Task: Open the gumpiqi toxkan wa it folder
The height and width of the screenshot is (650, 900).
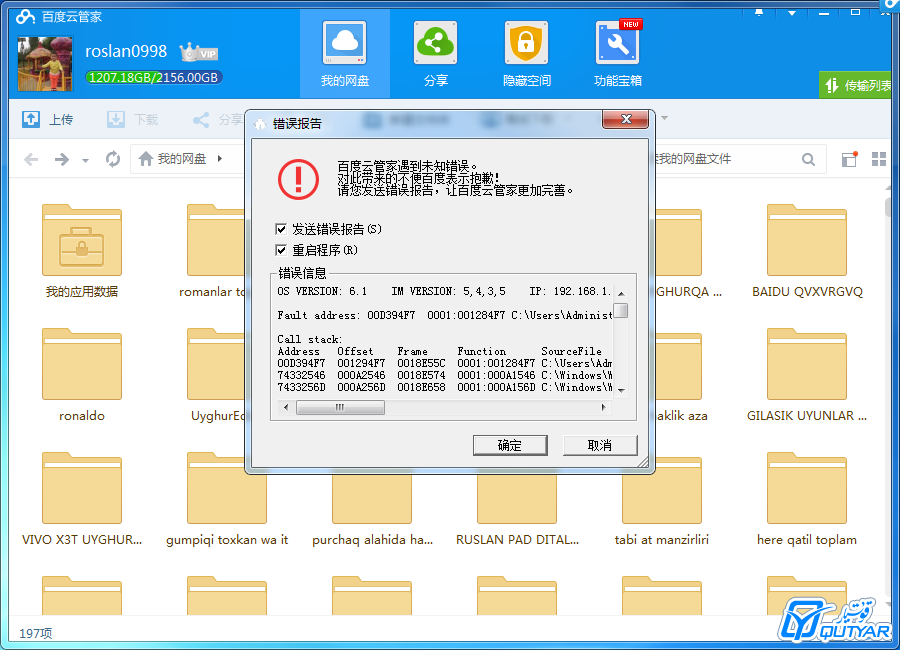Action: 227,489
